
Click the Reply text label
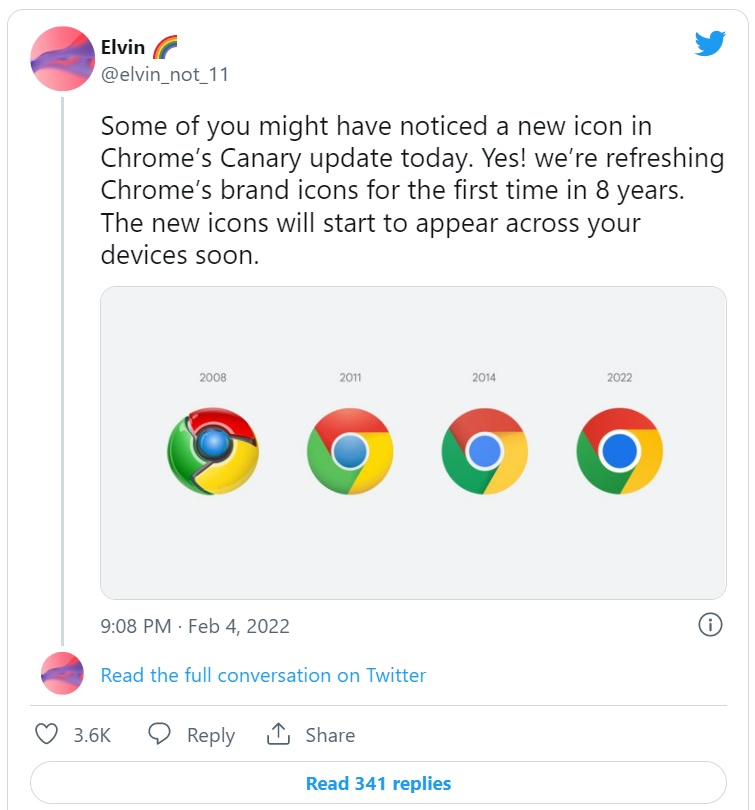211,735
